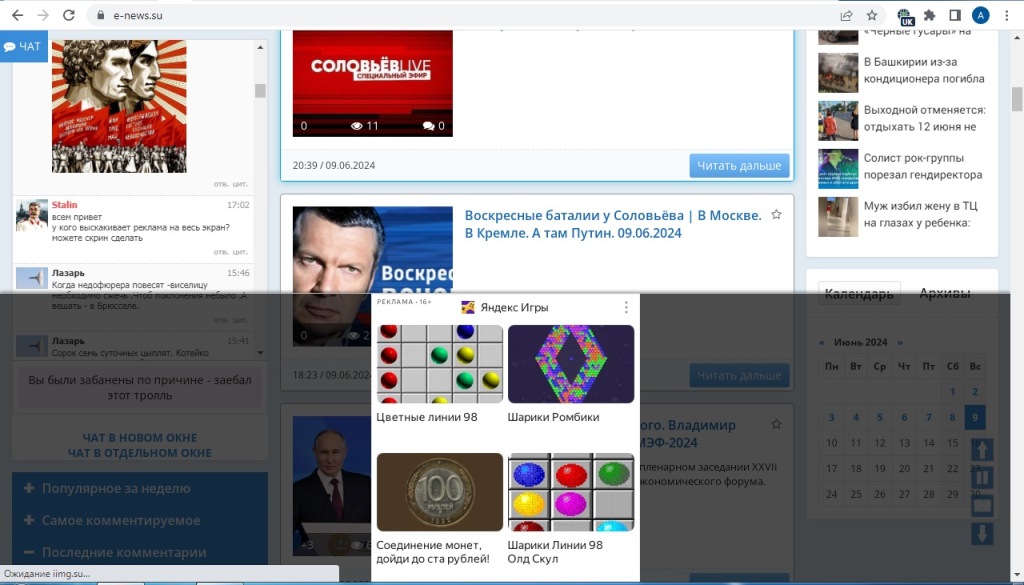Click the down-arrow floating button on the right side
1024x585 pixels.
pyautogui.click(x=982, y=533)
